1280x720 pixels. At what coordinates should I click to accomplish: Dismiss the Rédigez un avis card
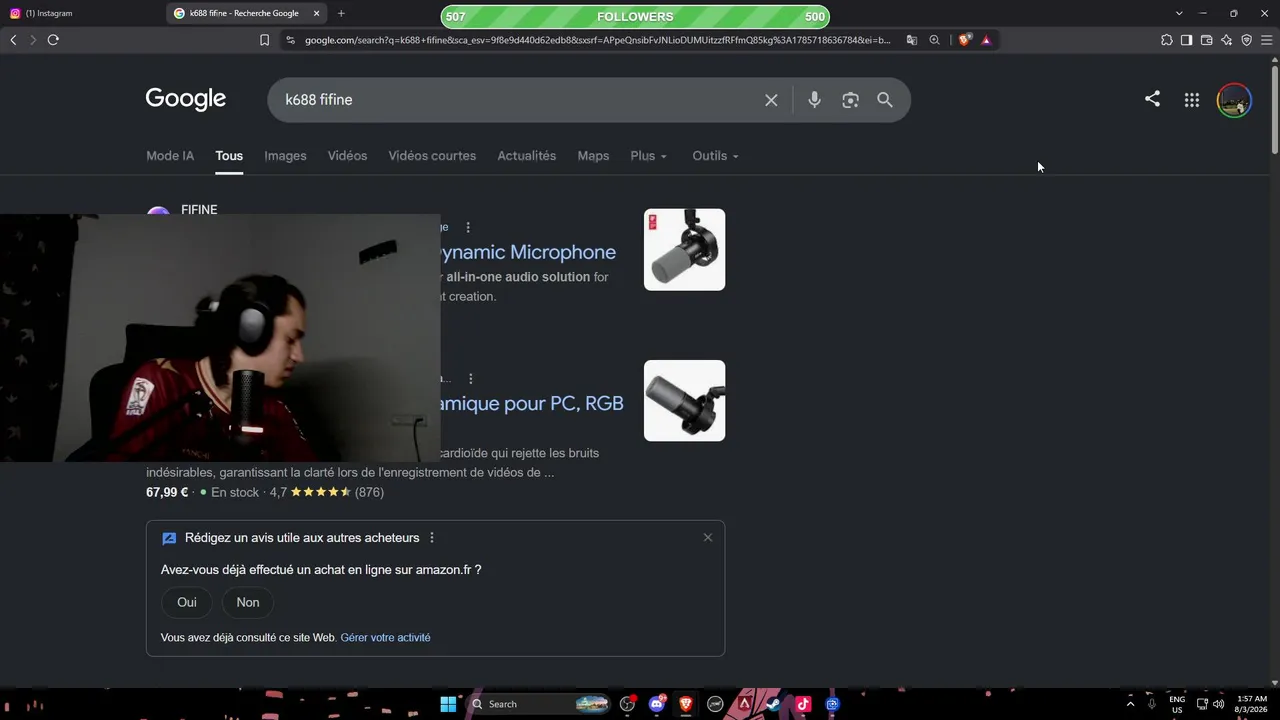[708, 537]
